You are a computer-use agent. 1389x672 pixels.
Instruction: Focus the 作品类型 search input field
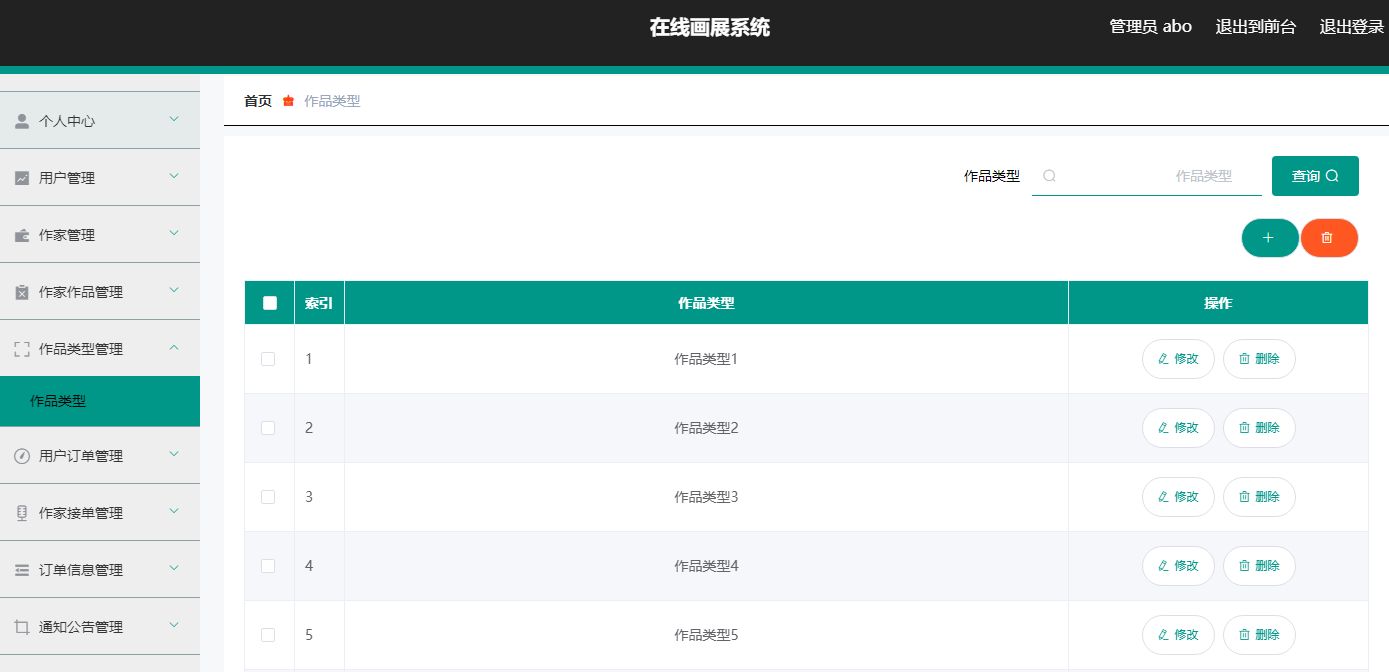1147,176
